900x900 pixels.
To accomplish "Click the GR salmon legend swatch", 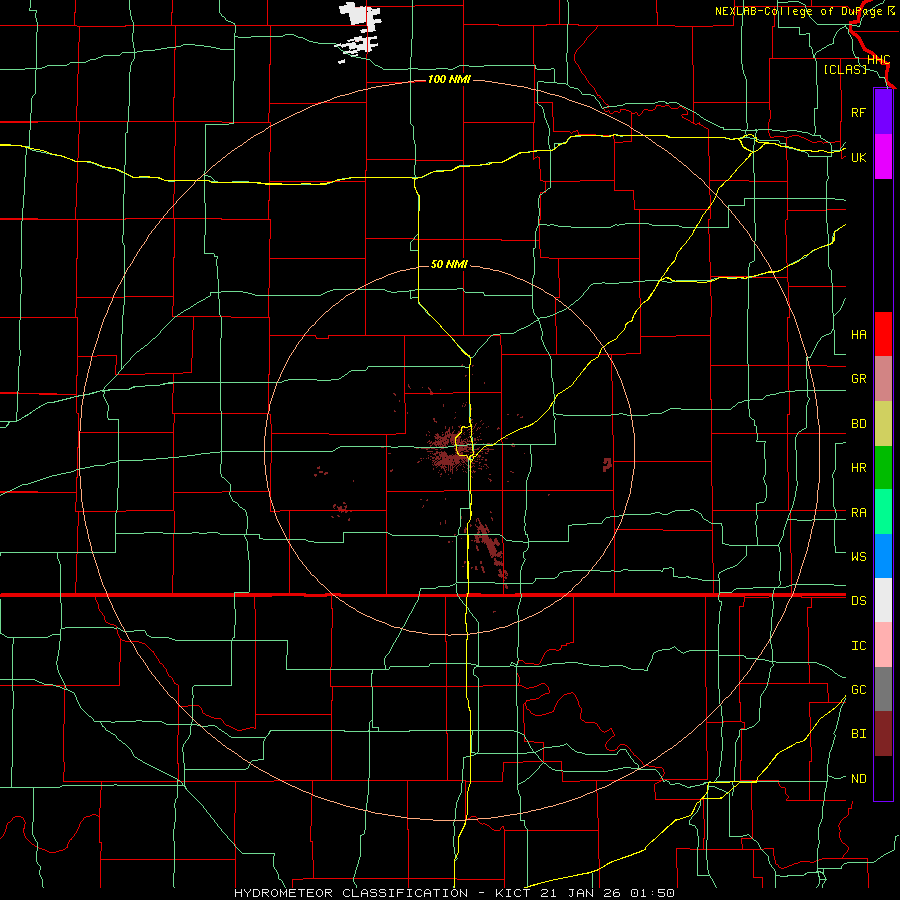I will pyautogui.click(x=883, y=379).
